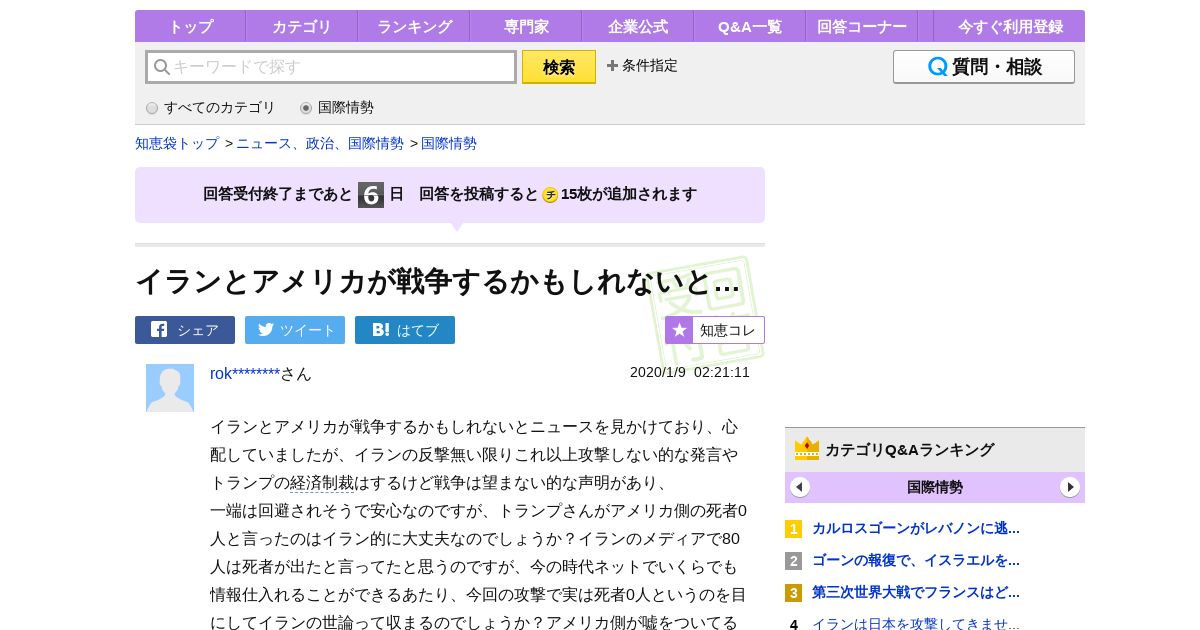Screen dimensions: 1200x630
Task: Open the first-ranked question カルロスゴーンがレバノンに逃…
Action: 916,528
